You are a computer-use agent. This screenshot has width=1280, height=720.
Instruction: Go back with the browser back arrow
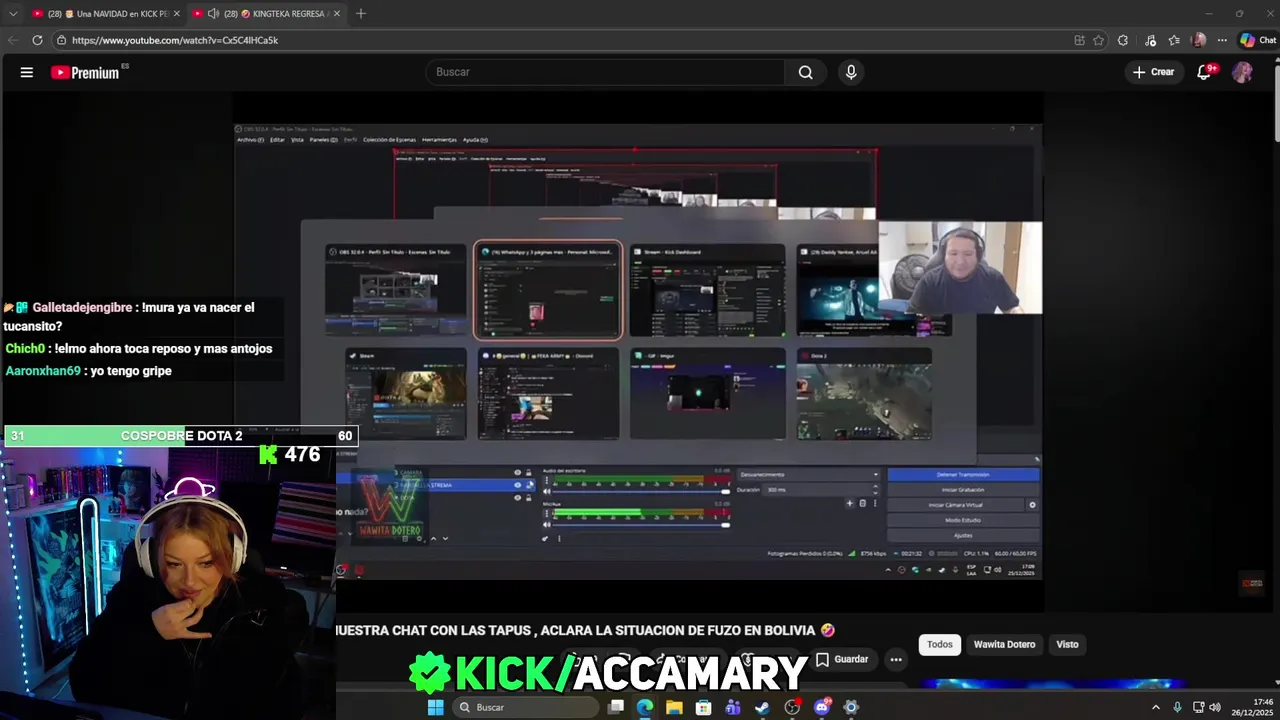13,40
